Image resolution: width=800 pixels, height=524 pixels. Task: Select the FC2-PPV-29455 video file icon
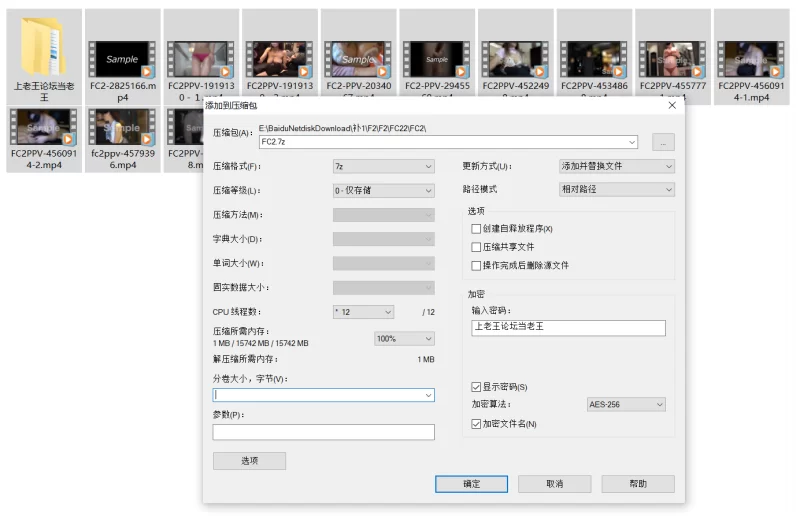[437, 59]
